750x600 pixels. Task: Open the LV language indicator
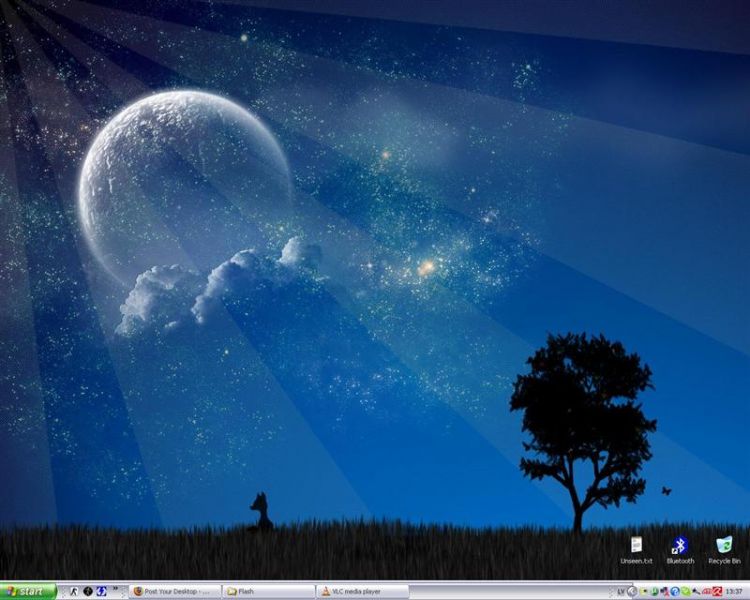tap(621, 591)
